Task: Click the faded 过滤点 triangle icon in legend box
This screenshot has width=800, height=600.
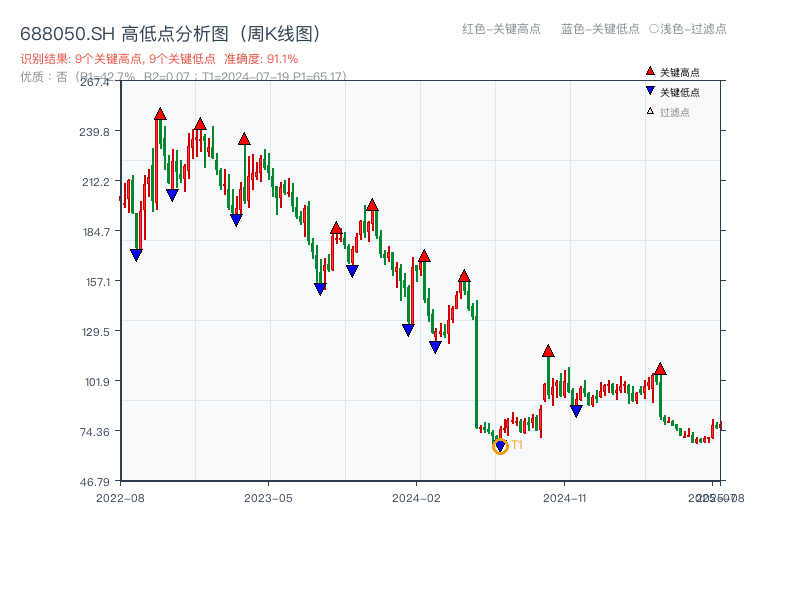Action: 648,110
